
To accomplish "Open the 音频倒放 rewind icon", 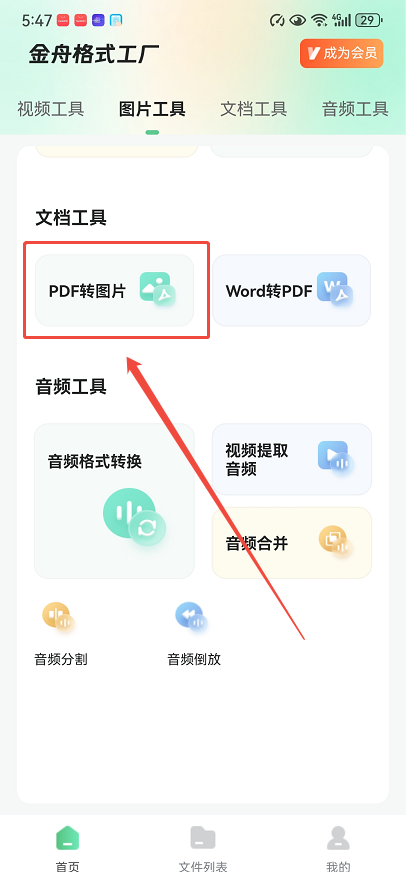I will (191, 618).
